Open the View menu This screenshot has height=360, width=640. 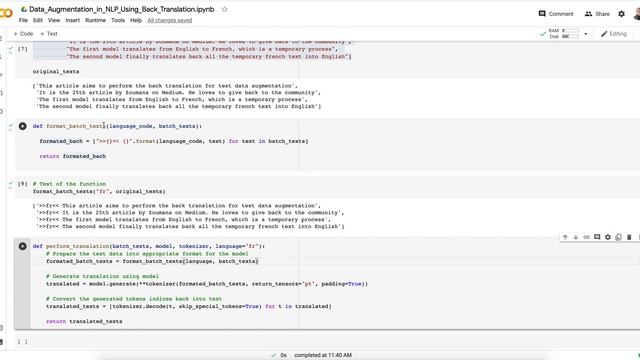[54, 20]
